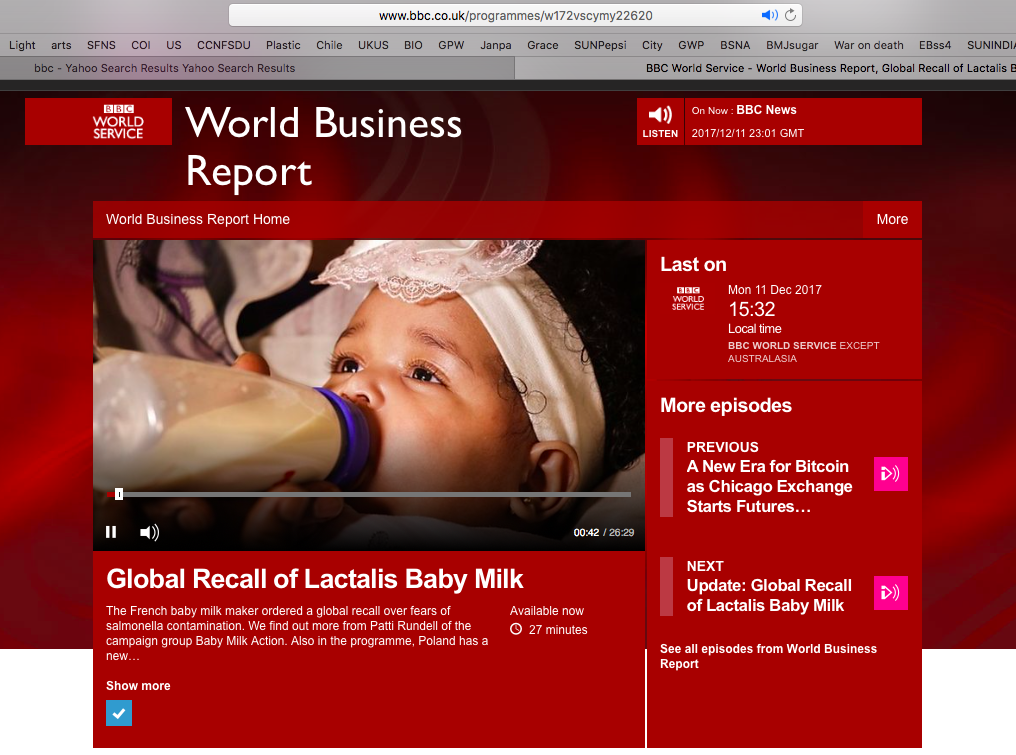Open the BMJsugar bookmark

(792, 45)
